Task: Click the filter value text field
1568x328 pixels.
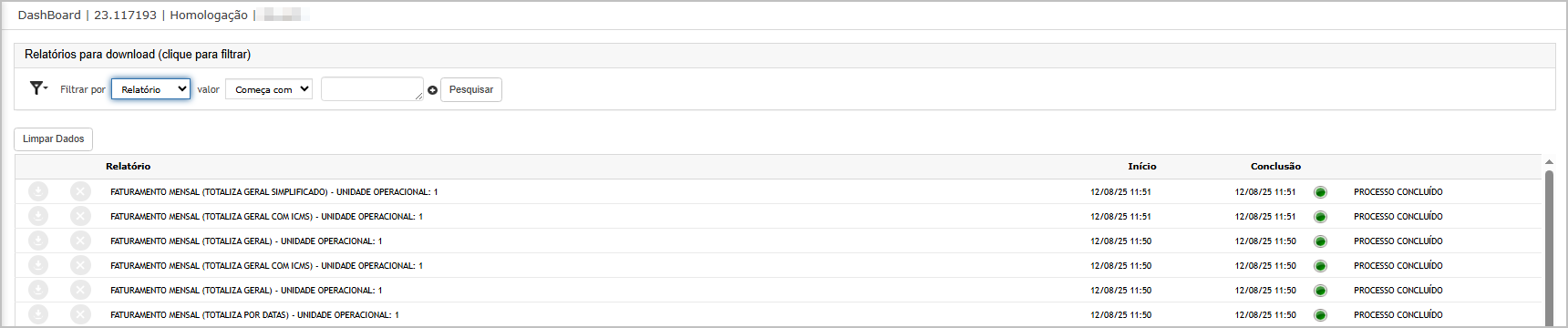Action: click(x=372, y=89)
